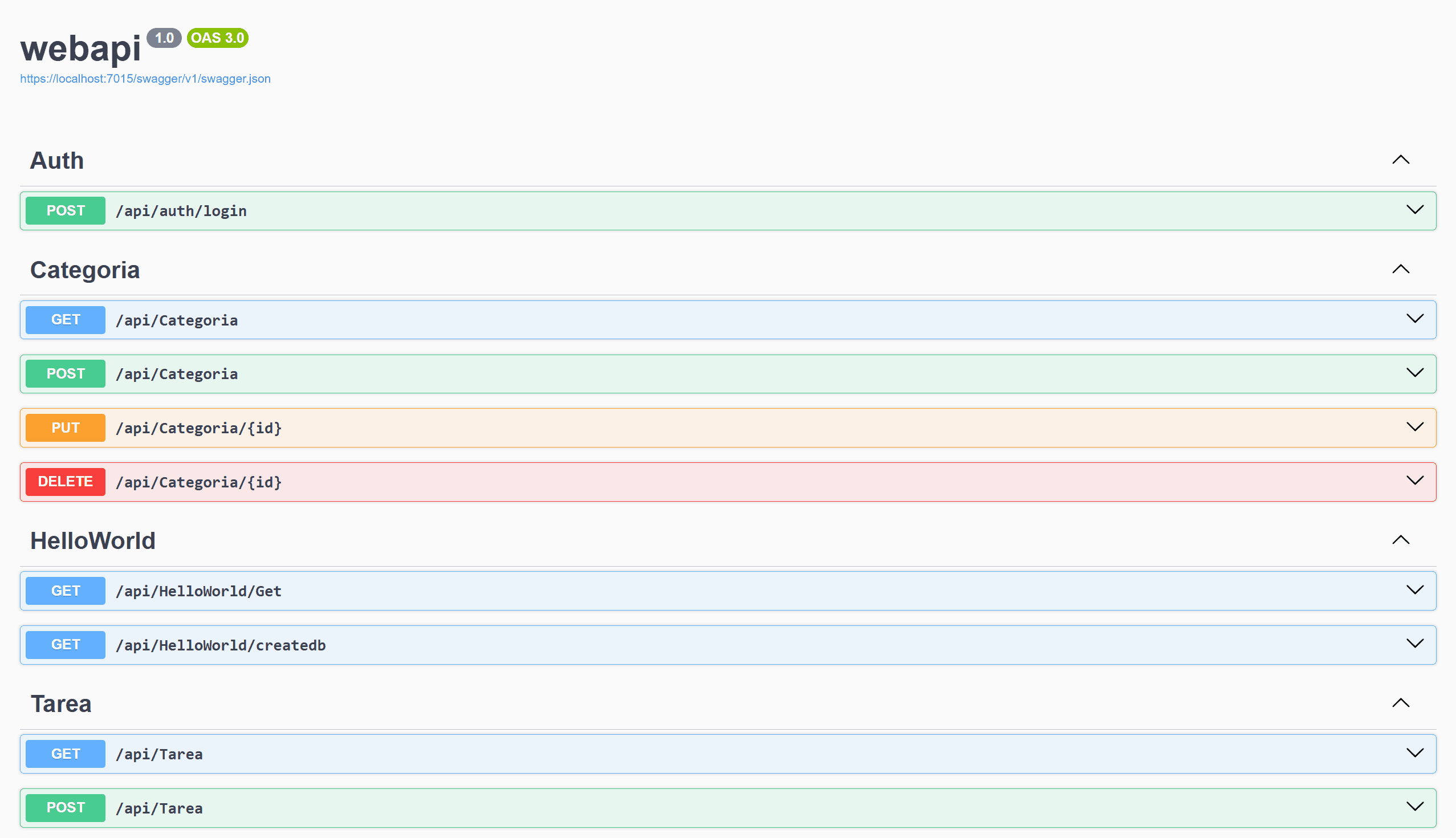Click path text in PUT Categoria/{id} row

(198, 428)
